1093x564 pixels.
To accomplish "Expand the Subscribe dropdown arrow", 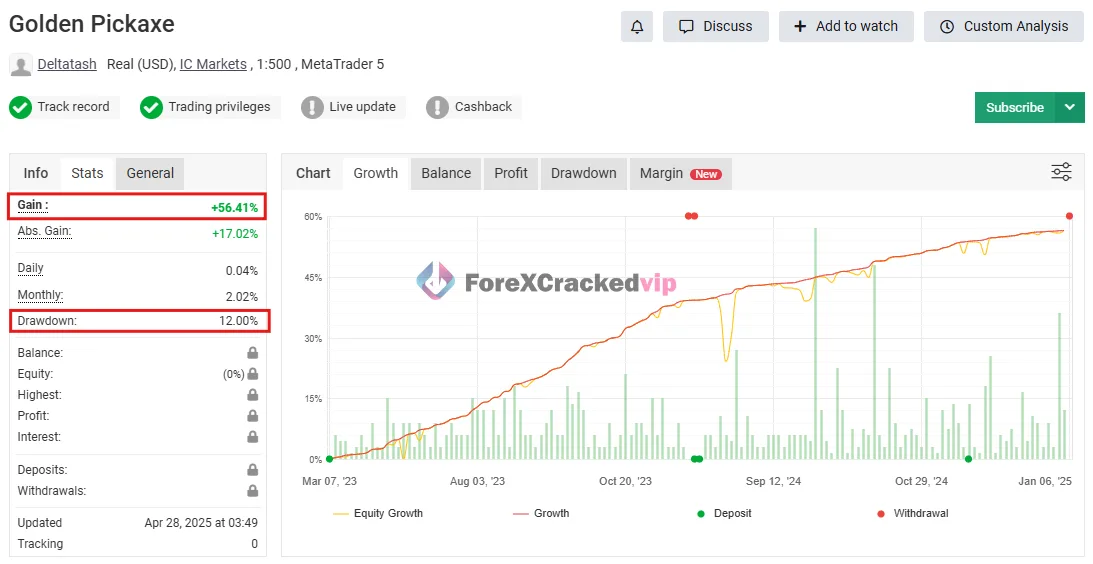I will coord(1070,107).
